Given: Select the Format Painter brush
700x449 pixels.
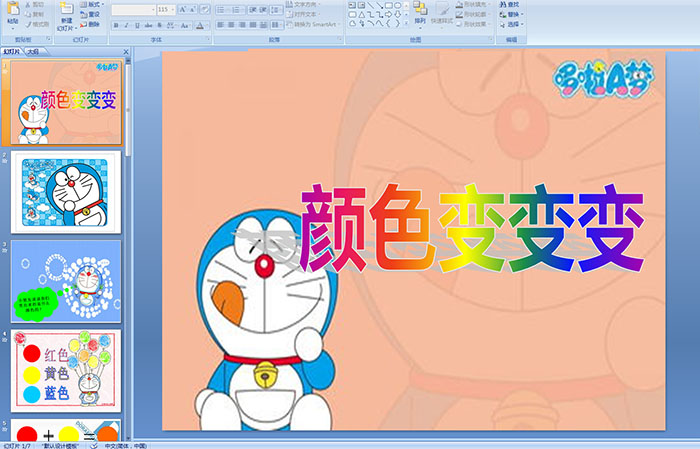Looking at the screenshot, I should (x=37, y=24).
